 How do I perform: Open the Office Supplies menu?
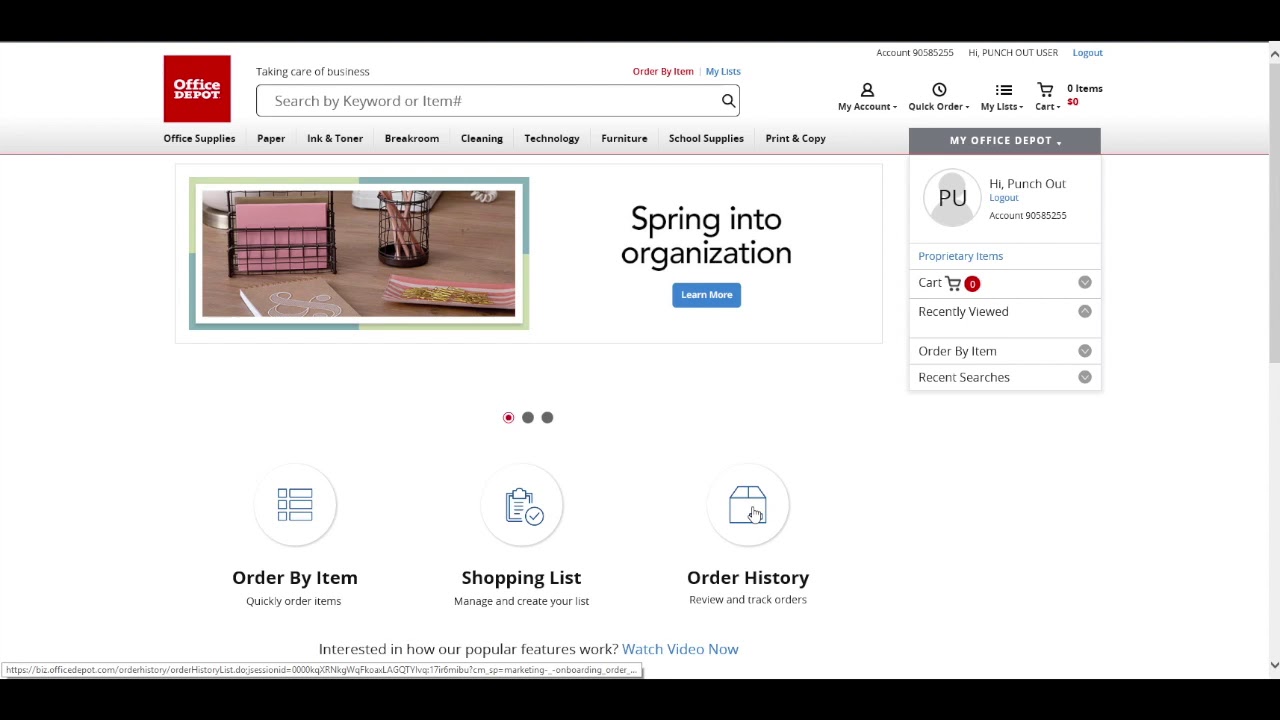pyautogui.click(x=199, y=138)
